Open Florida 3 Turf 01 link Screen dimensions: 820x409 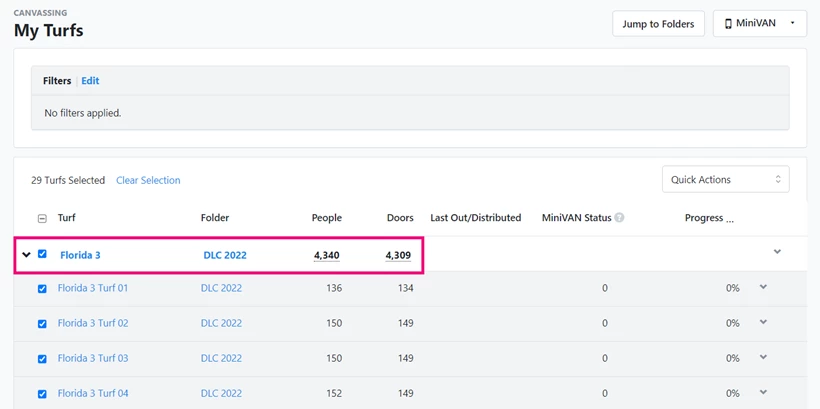93,288
